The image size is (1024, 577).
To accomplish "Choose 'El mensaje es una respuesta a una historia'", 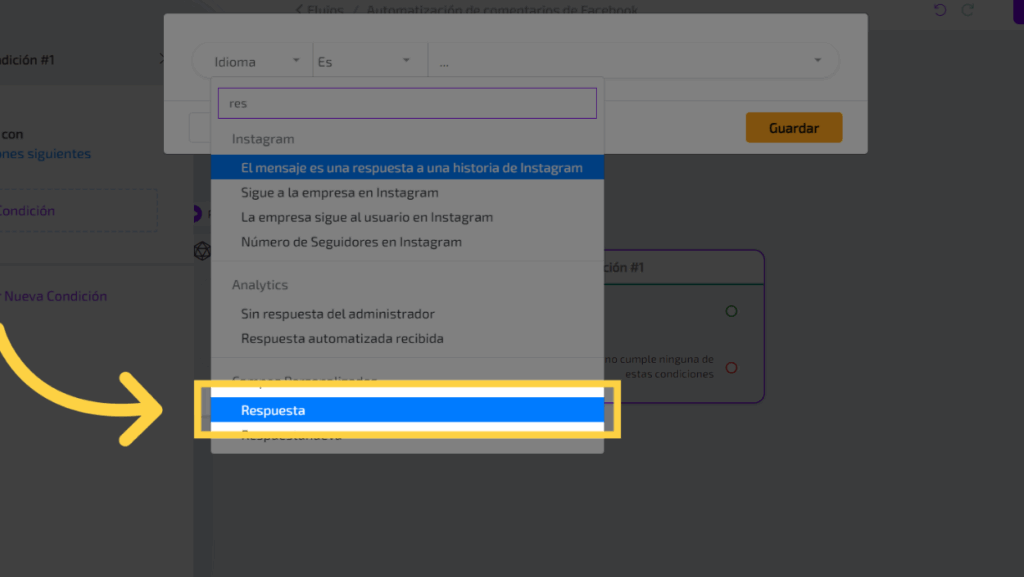I will coord(411,168).
